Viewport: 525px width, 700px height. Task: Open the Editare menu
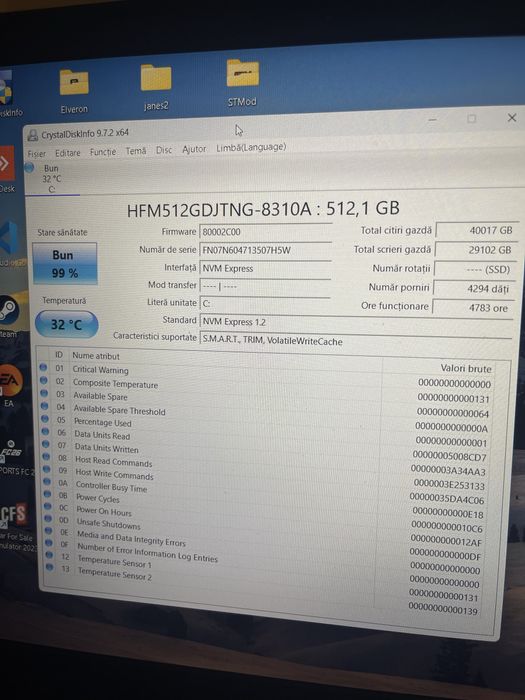coord(68,153)
